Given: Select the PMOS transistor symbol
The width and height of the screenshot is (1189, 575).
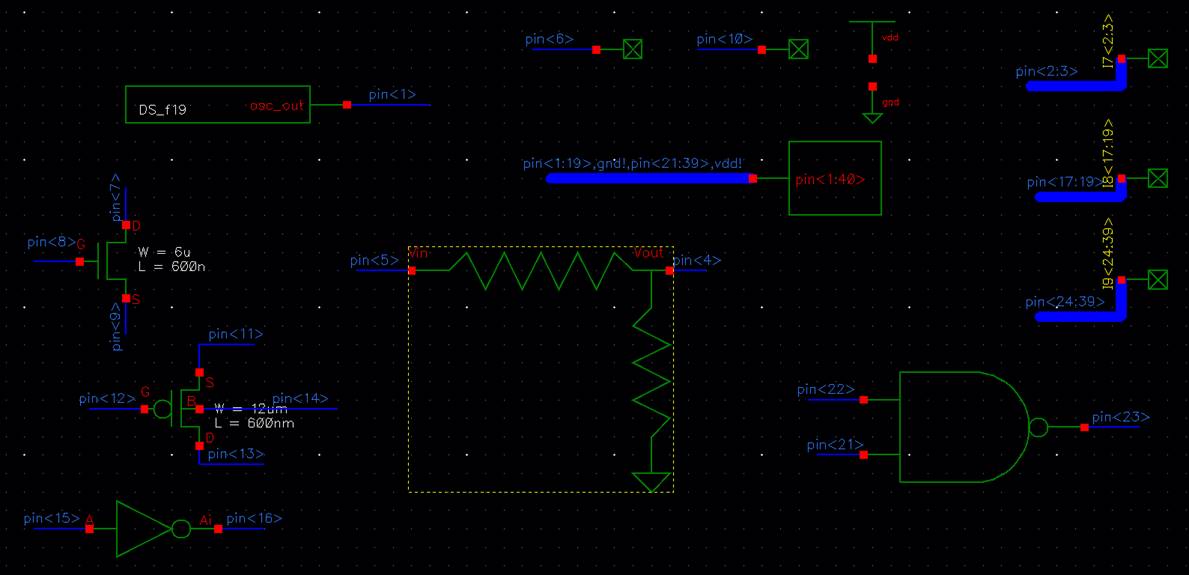Looking at the screenshot, I should [180, 409].
